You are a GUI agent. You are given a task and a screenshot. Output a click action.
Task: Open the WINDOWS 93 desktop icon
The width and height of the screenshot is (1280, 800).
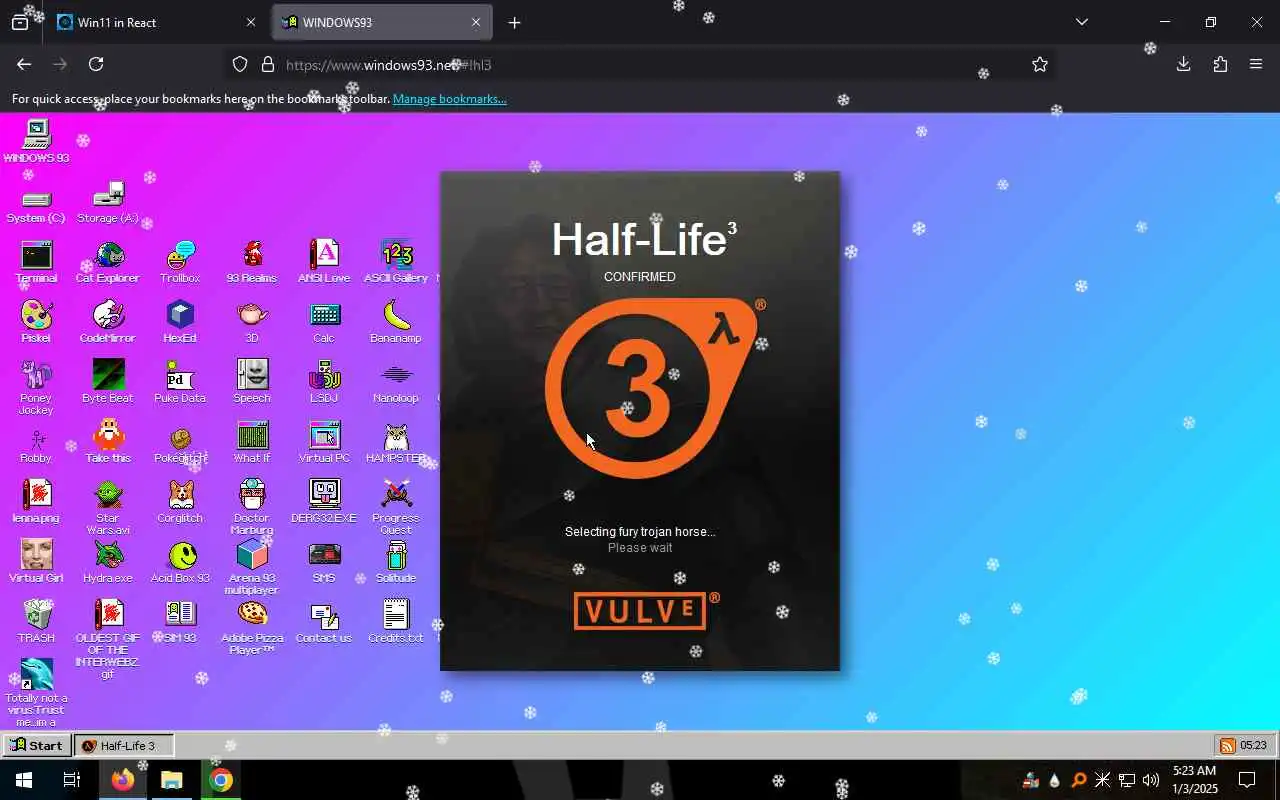coord(36,141)
